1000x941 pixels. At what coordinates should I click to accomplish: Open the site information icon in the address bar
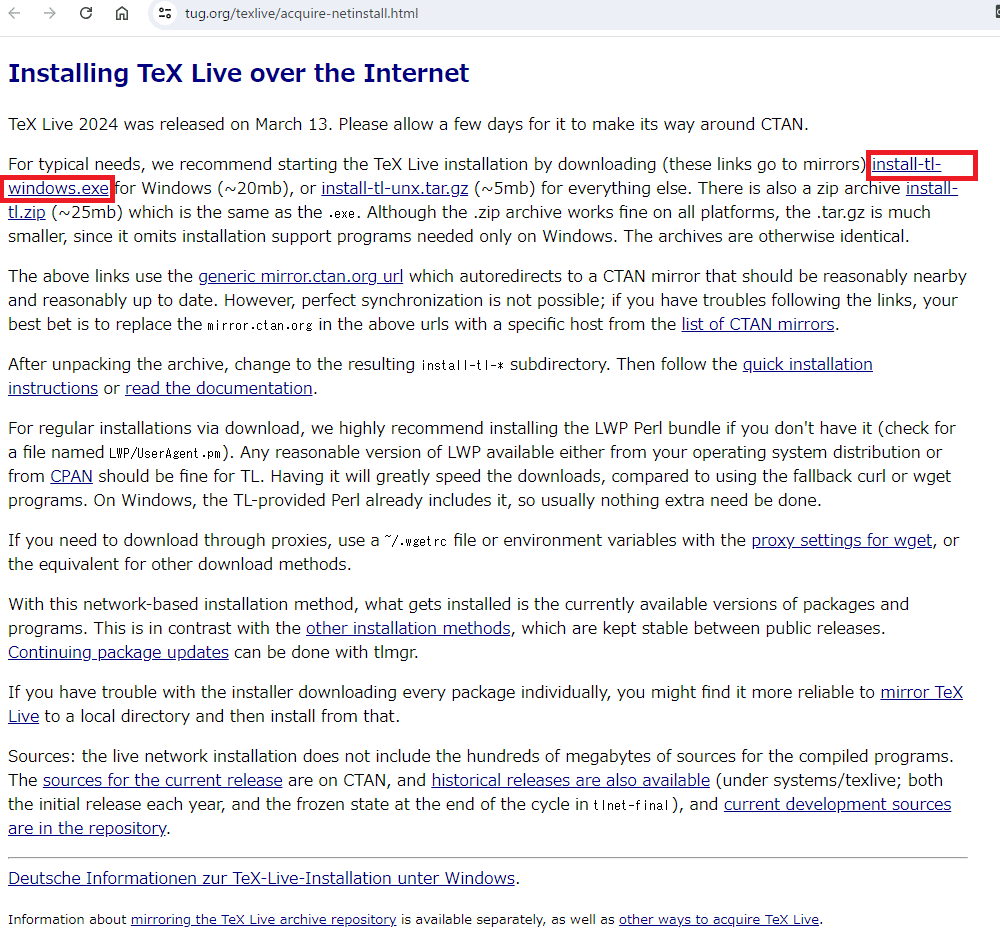pyautogui.click(x=165, y=13)
